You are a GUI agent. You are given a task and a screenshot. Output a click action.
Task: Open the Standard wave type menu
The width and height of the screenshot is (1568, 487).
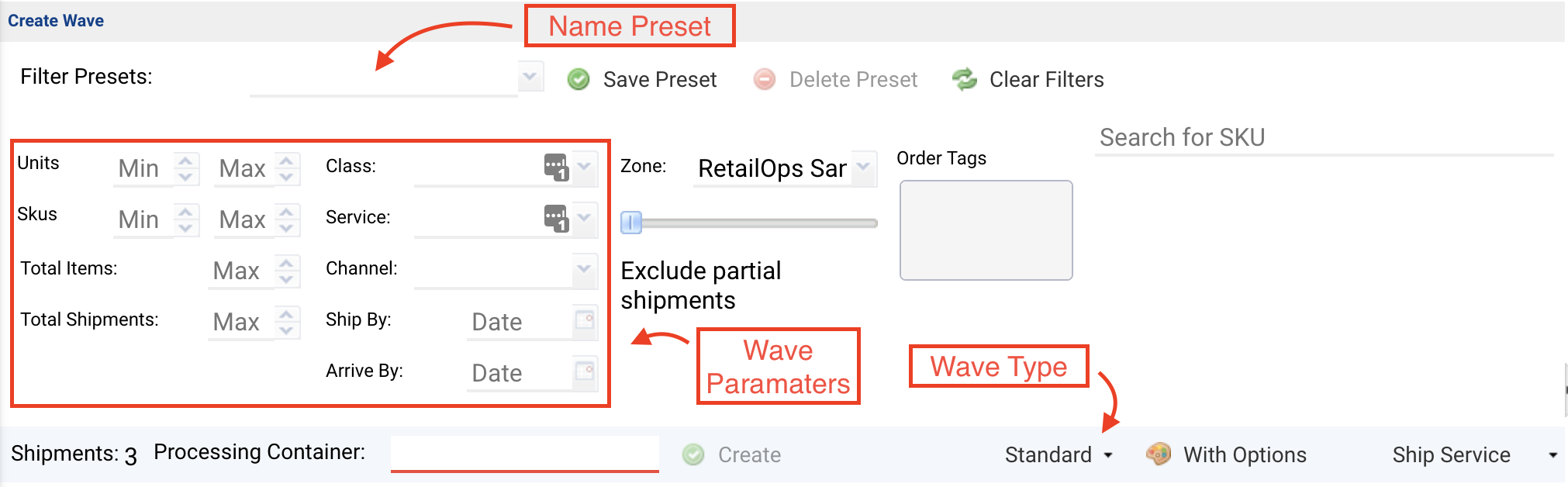click(1059, 454)
